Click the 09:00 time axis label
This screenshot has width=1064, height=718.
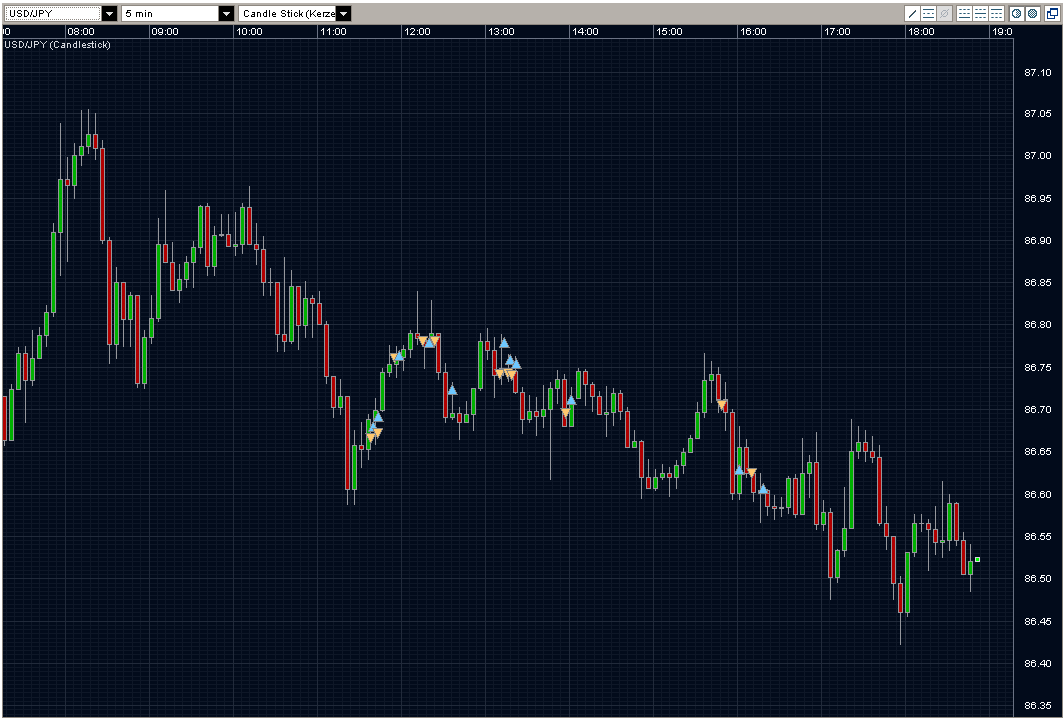(x=165, y=32)
